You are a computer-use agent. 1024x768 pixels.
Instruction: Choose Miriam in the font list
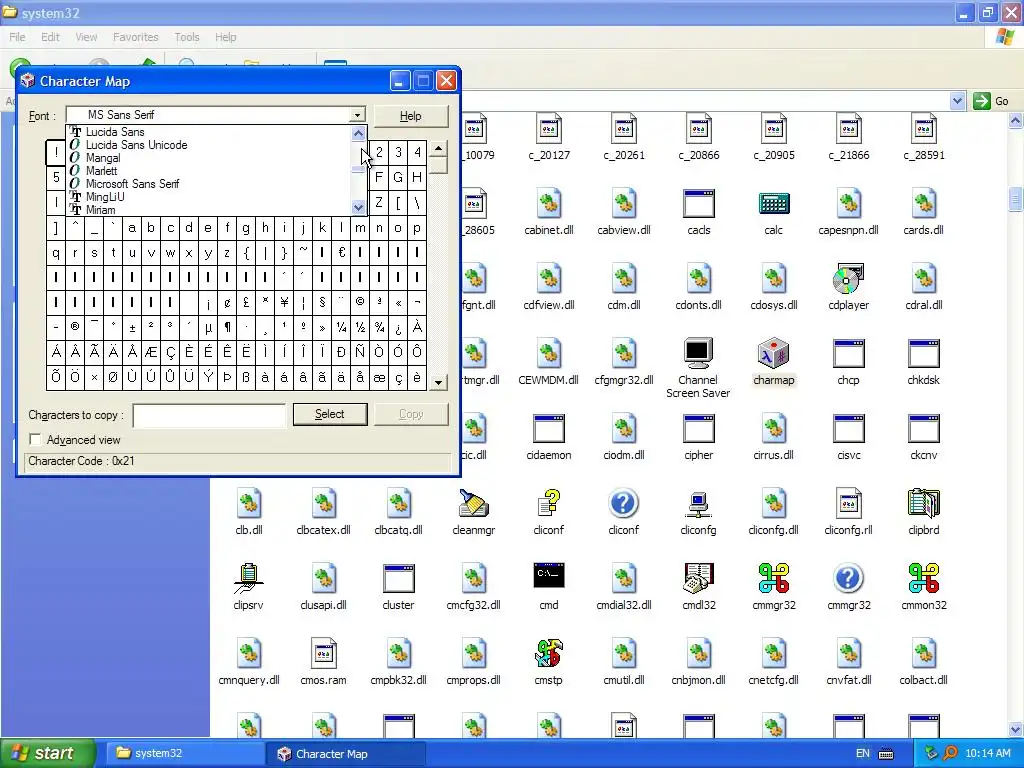click(x=101, y=210)
